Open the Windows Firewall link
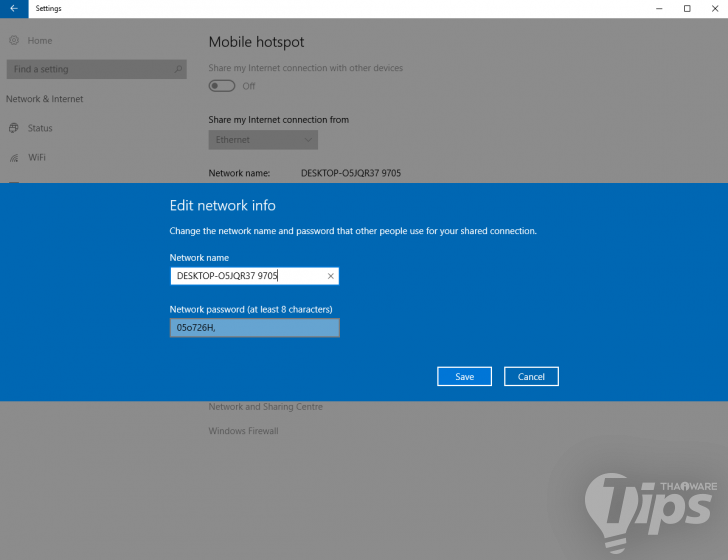 click(x=243, y=431)
